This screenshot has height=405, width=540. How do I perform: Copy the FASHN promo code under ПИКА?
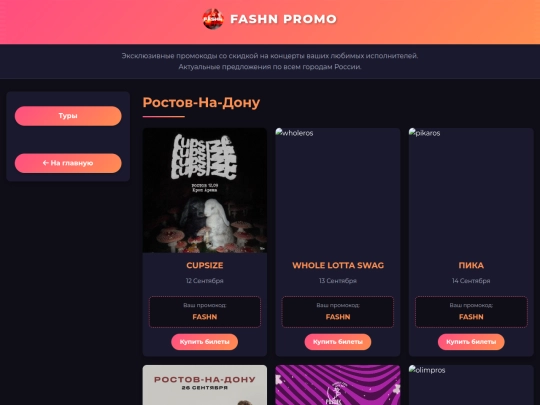pyautogui.click(x=471, y=317)
